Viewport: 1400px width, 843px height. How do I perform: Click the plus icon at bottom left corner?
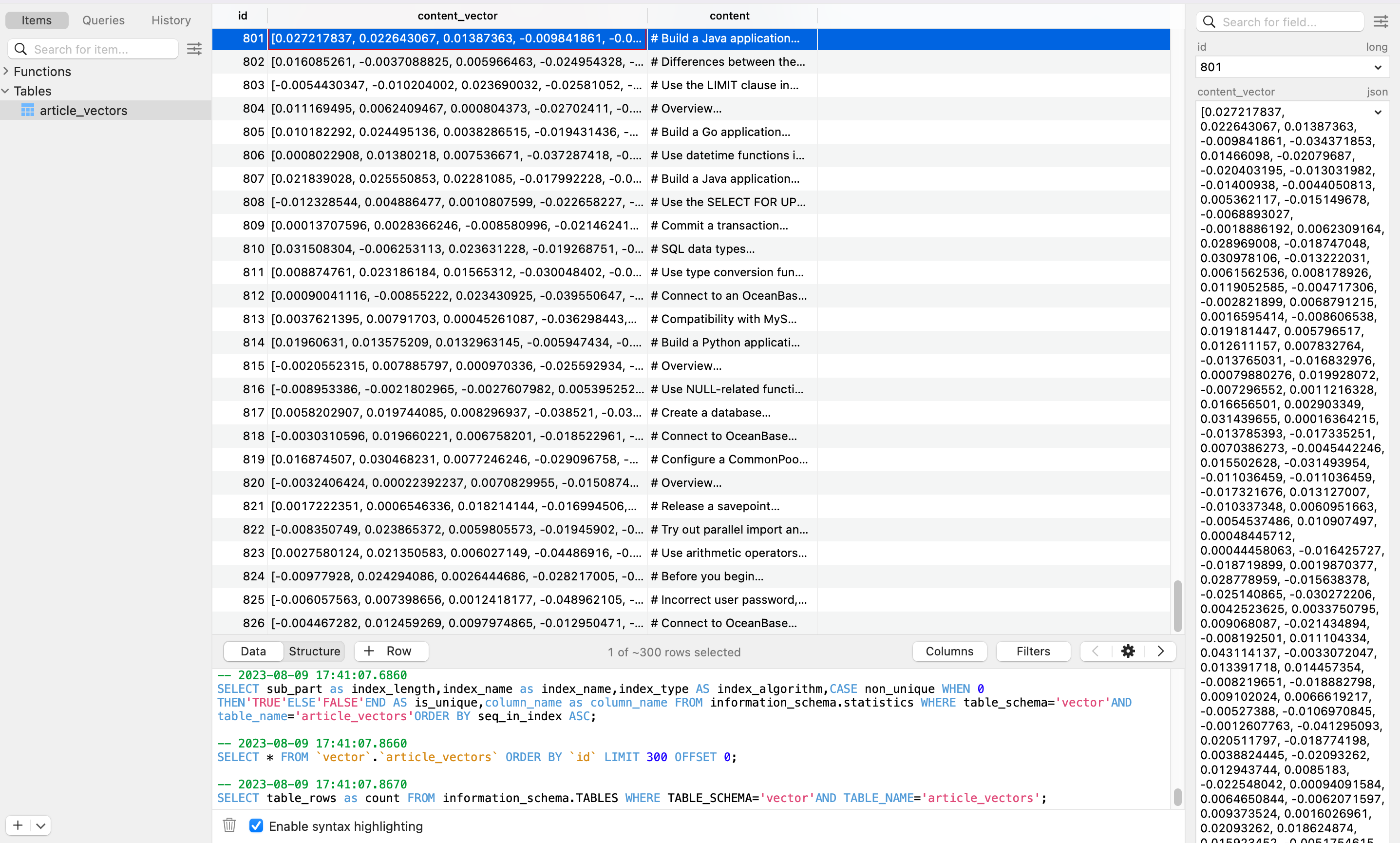point(17,825)
